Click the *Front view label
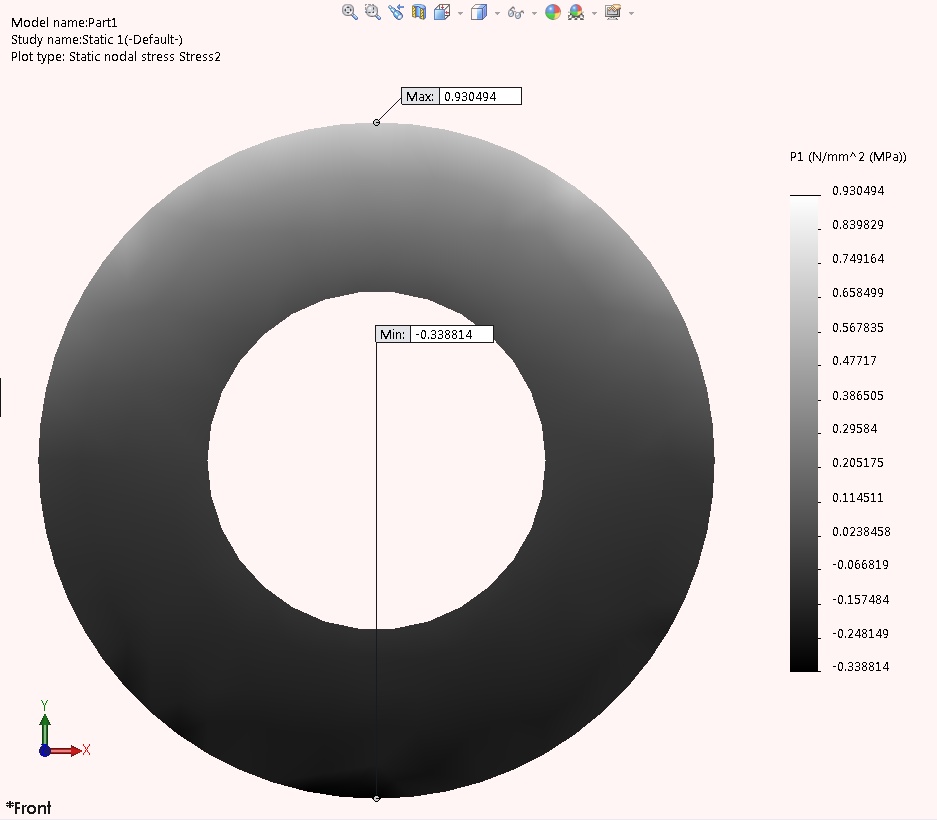The height and width of the screenshot is (820, 937). coord(29,808)
